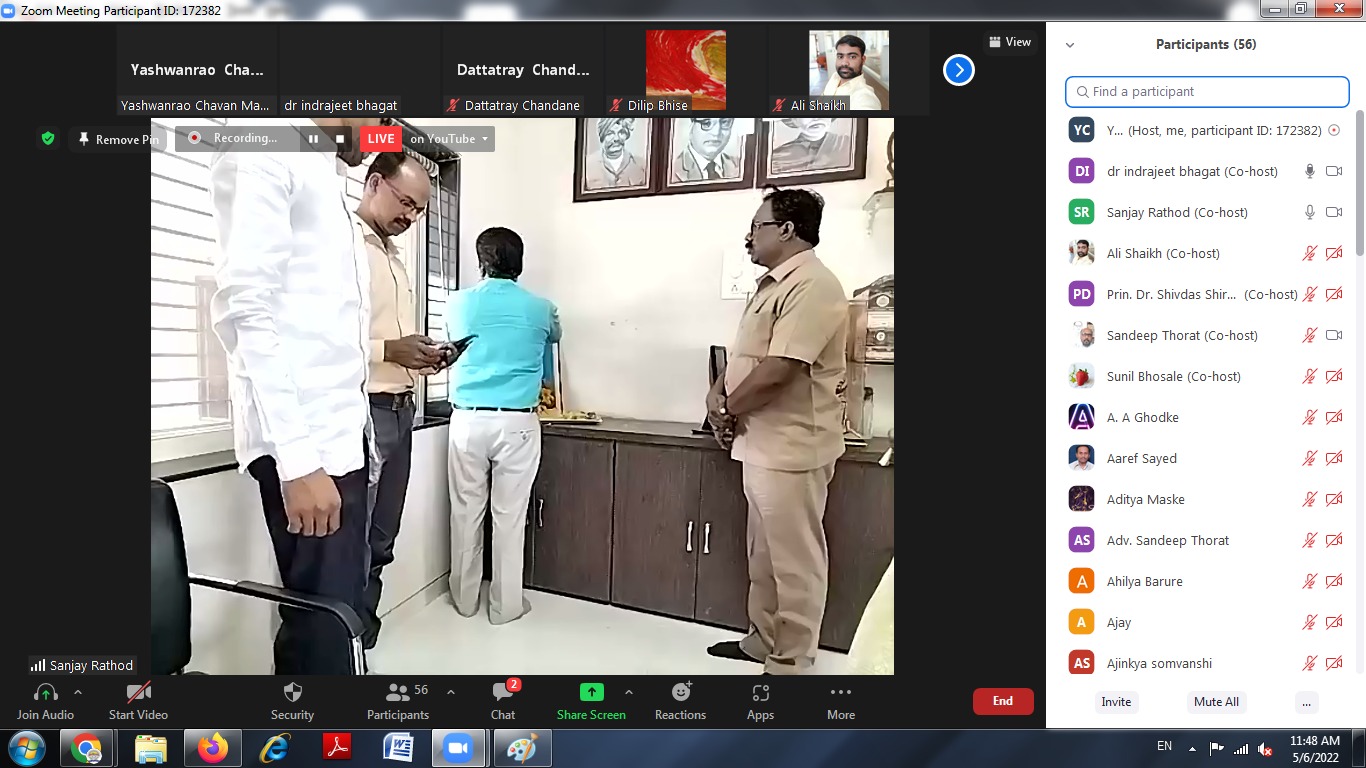Open the Participants panel icon
This screenshot has height=768, width=1366.
click(398, 692)
